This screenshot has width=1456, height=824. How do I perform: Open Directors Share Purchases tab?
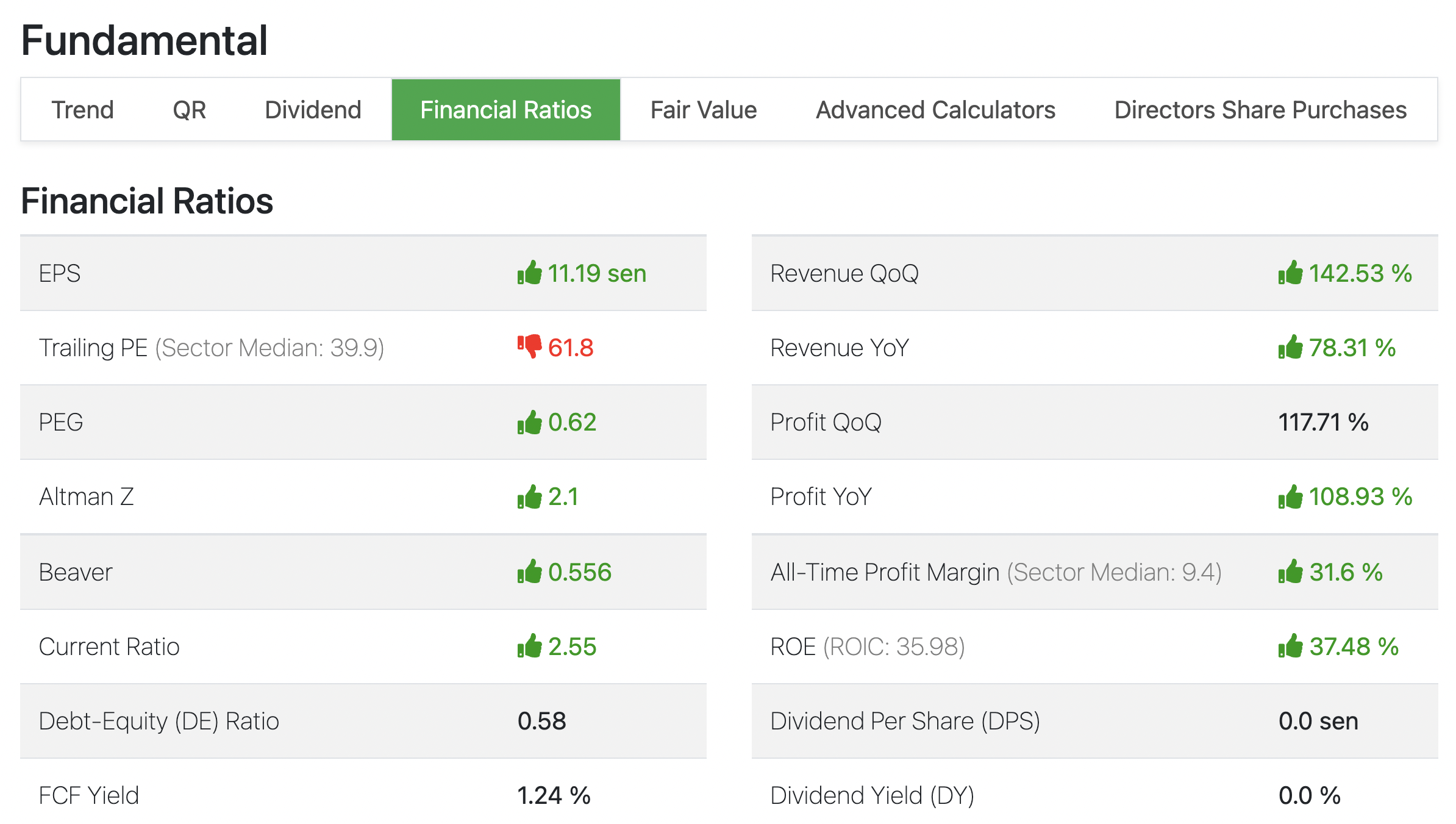pos(1260,110)
